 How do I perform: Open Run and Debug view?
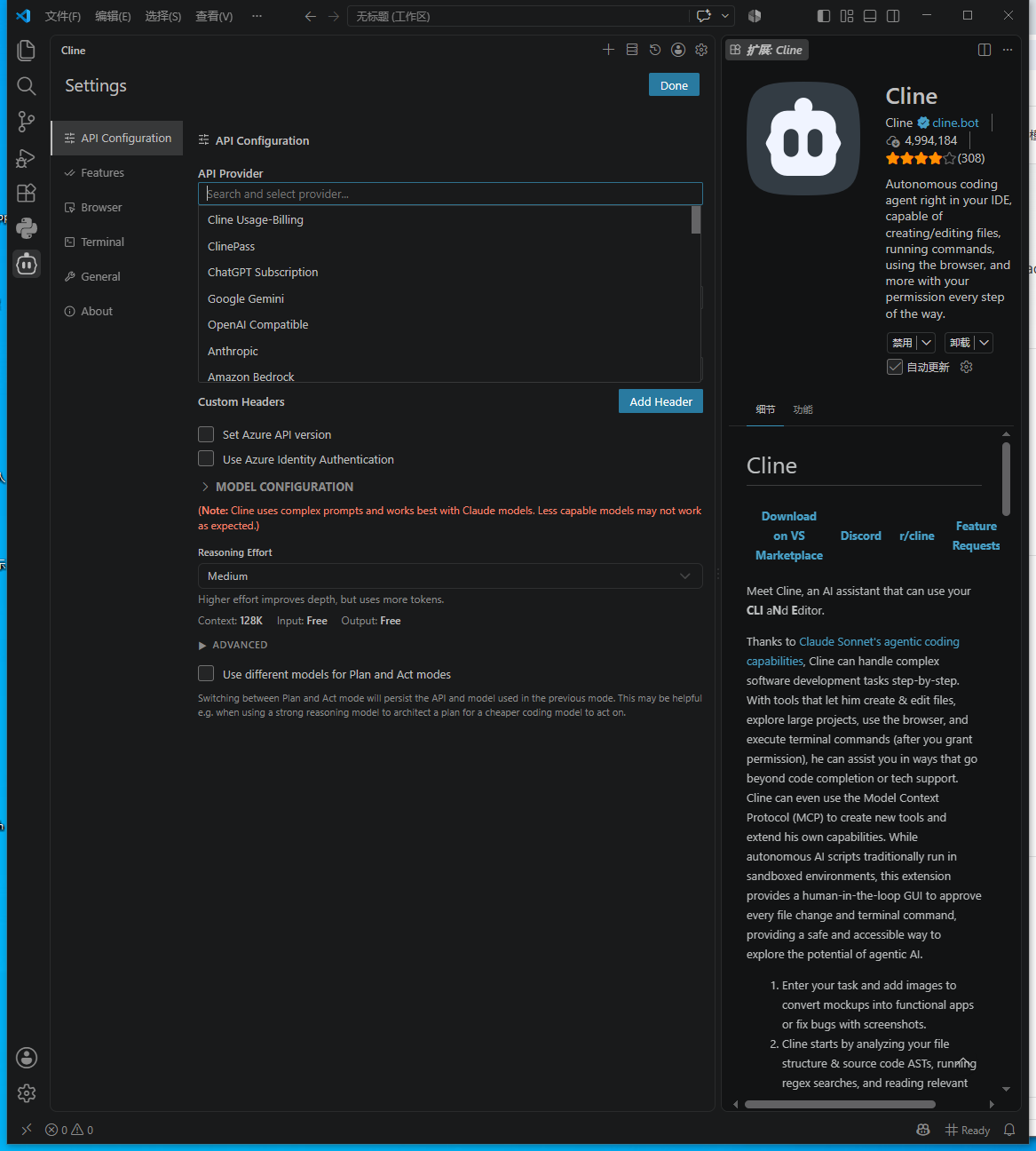coord(27,157)
